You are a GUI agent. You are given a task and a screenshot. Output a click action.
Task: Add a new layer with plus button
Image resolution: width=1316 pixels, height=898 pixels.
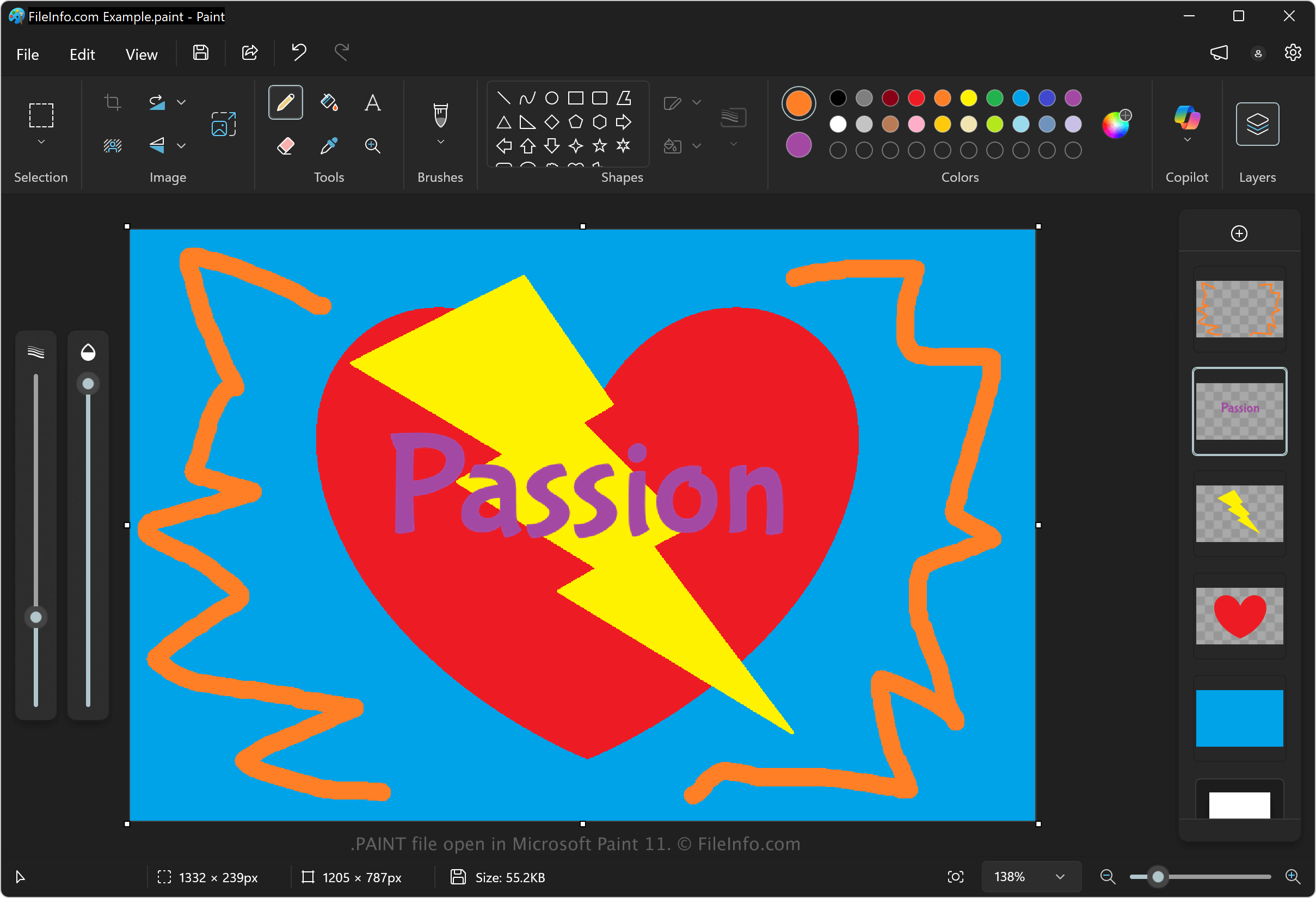1238,233
